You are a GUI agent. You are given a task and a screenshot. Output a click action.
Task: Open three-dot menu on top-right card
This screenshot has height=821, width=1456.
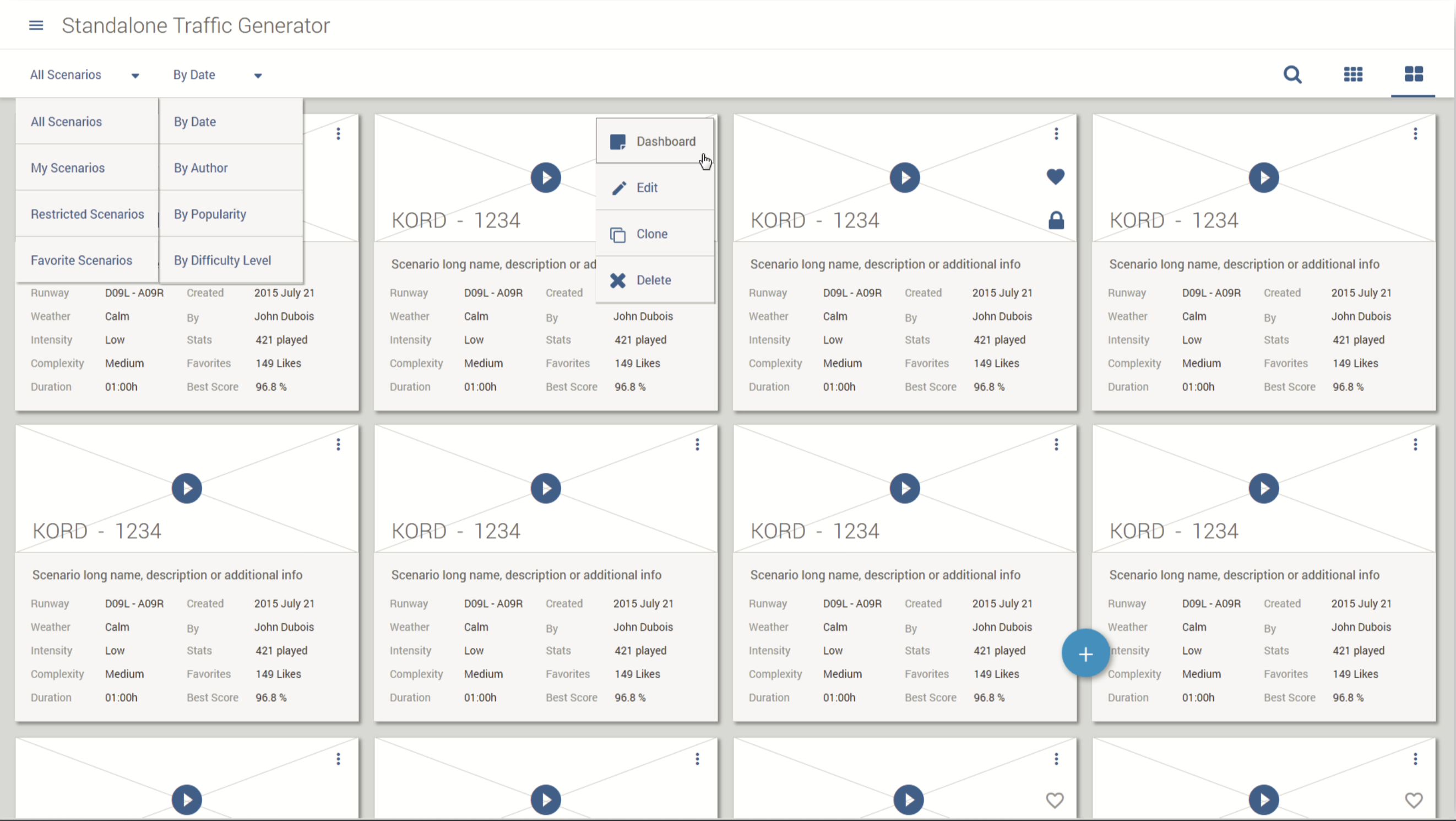click(1415, 134)
